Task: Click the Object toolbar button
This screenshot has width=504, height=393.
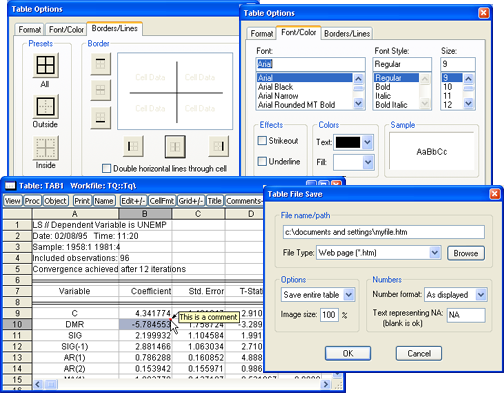Action: 56,201
